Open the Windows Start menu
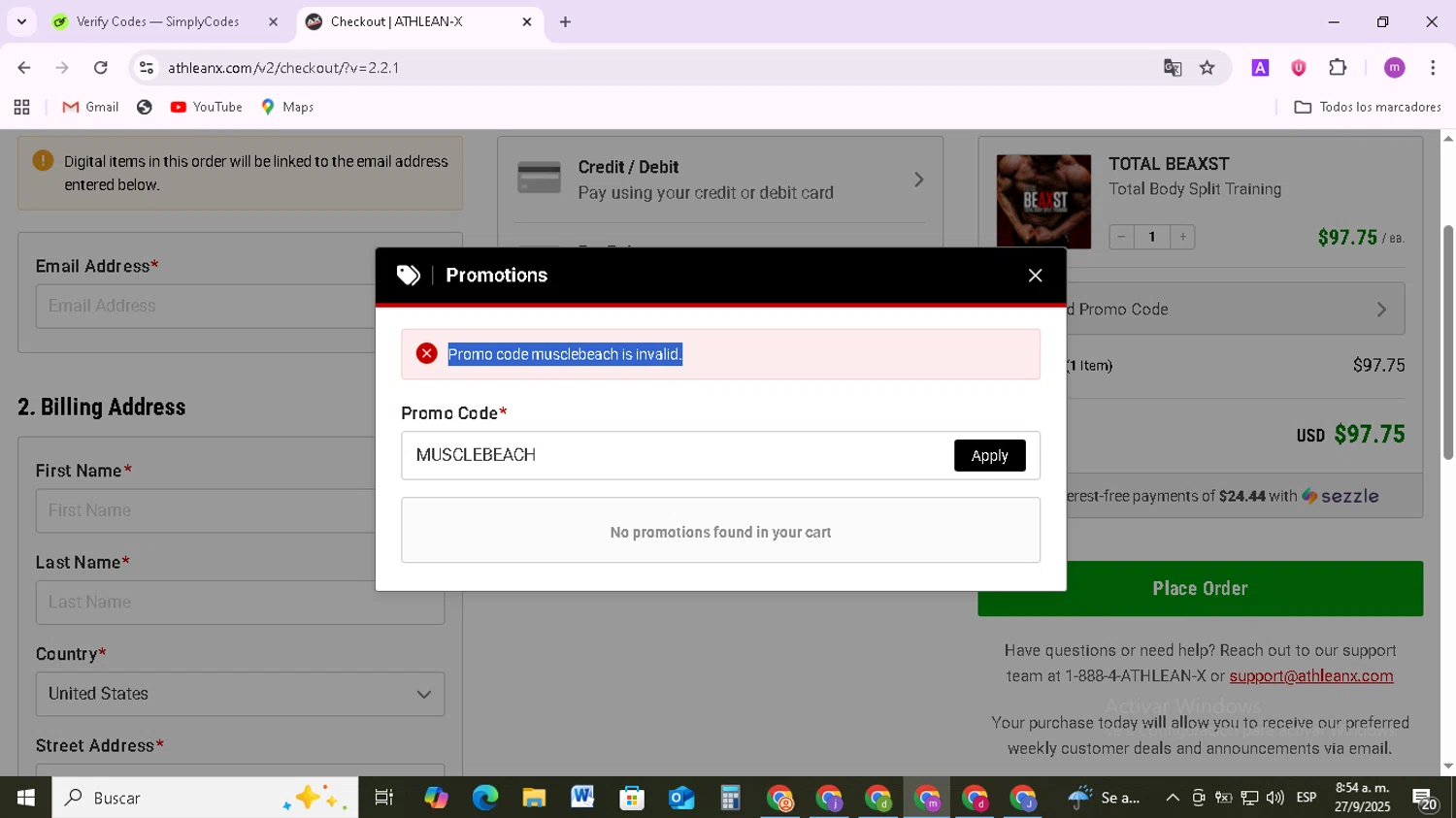Image resolution: width=1456 pixels, height=818 pixels. (x=26, y=798)
